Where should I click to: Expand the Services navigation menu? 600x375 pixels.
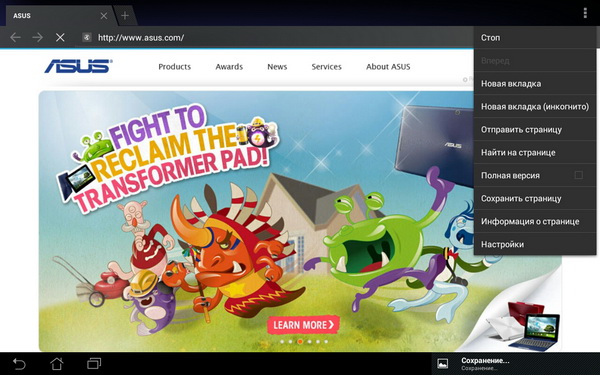click(326, 67)
